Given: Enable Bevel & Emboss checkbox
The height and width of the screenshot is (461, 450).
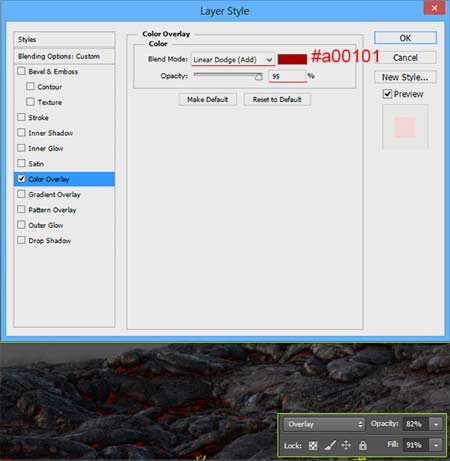Looking at the screenshot, I should pyautogui.click(x=21, y=71).
